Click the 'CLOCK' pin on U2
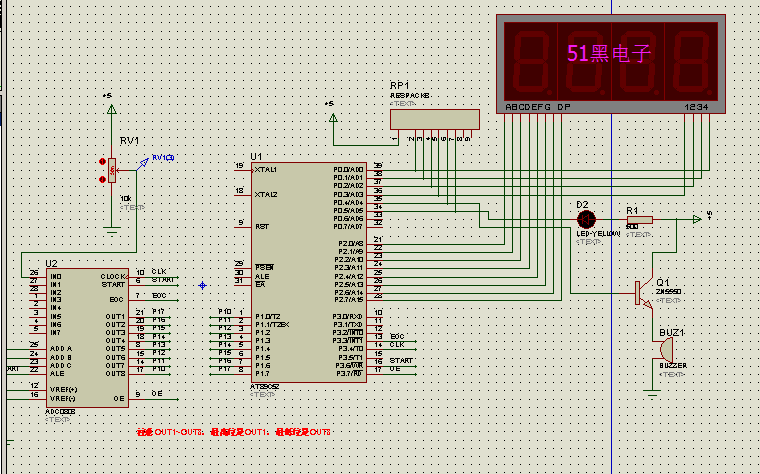 coord(113,276)
